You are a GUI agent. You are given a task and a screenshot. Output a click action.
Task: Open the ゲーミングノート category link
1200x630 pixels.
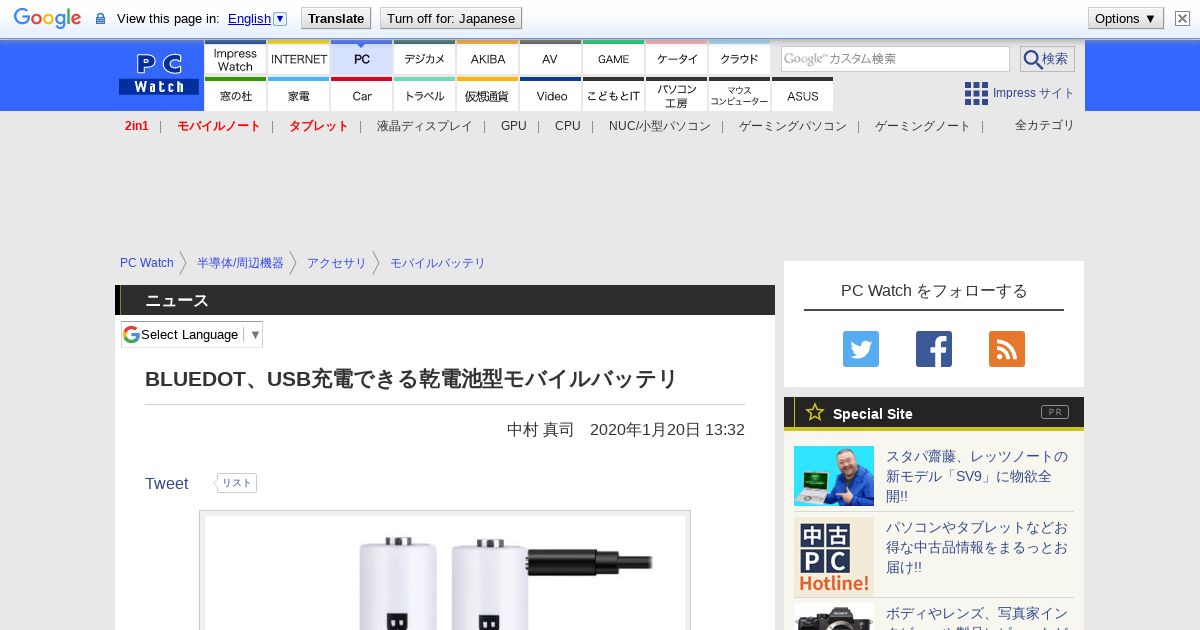pos(923,126)
